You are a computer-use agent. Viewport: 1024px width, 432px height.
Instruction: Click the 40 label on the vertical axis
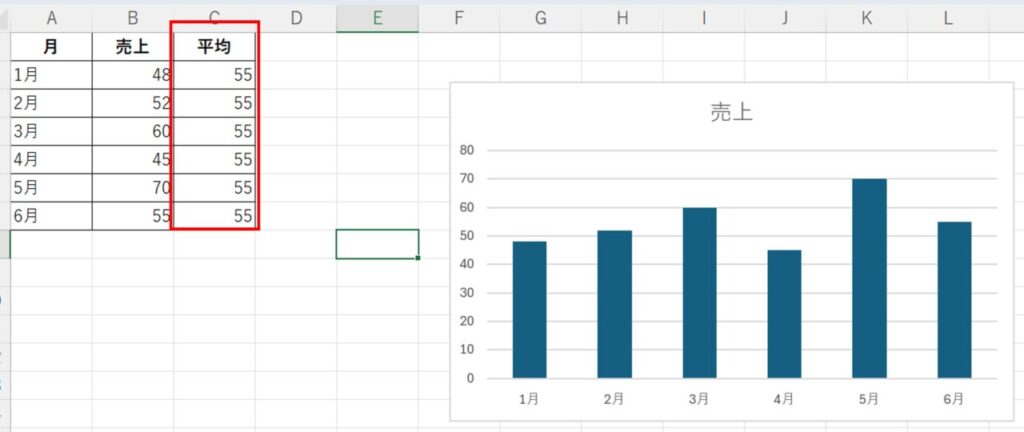467,264
